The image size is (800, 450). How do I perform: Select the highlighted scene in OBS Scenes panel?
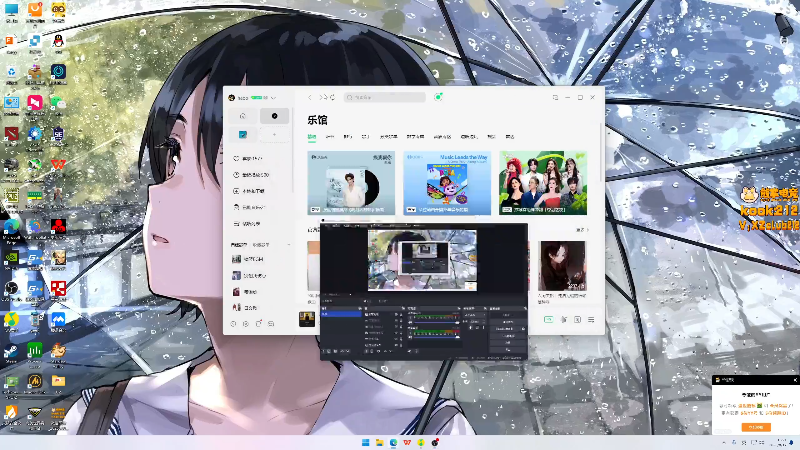click(x=341, y=314)
